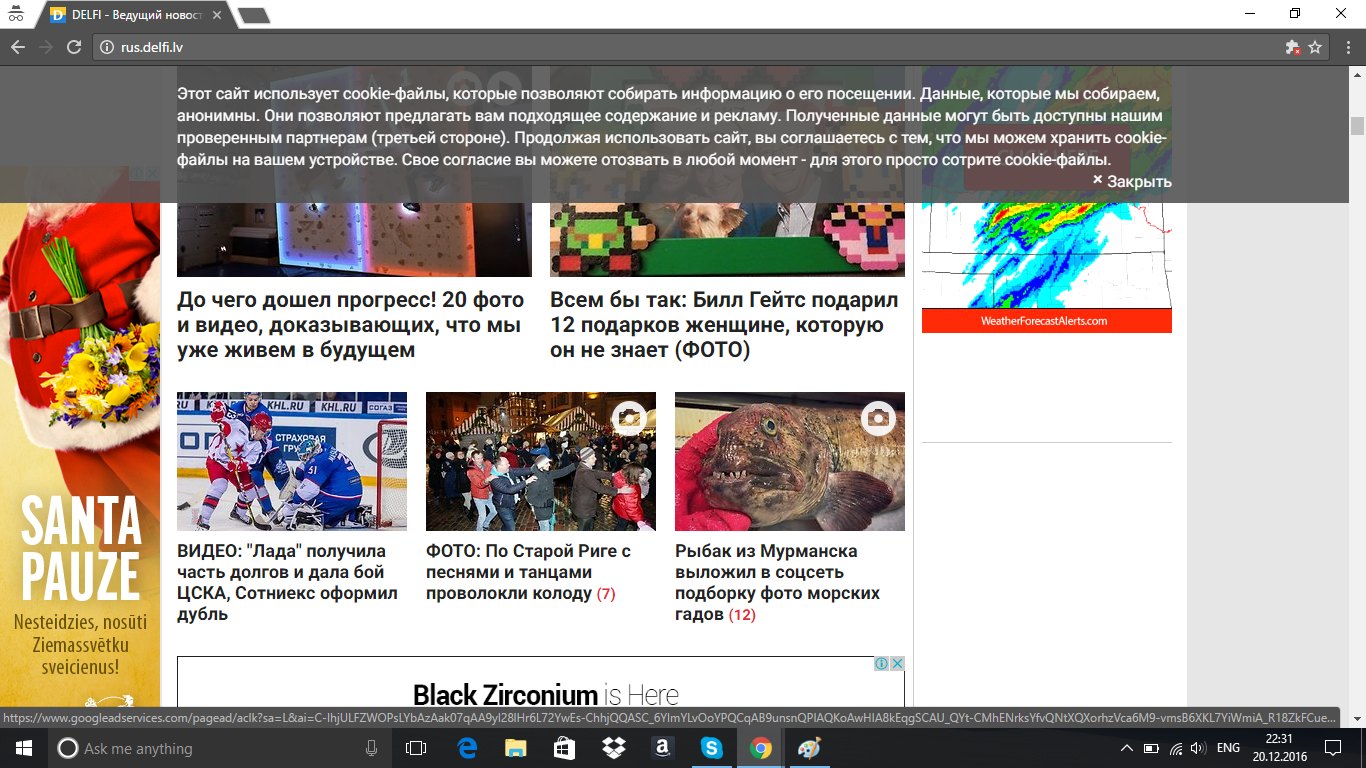This screenshot has width=1366, height=768.
Task: Open the article about Bill Gates' 12 gifts
Action: [724, 325]
